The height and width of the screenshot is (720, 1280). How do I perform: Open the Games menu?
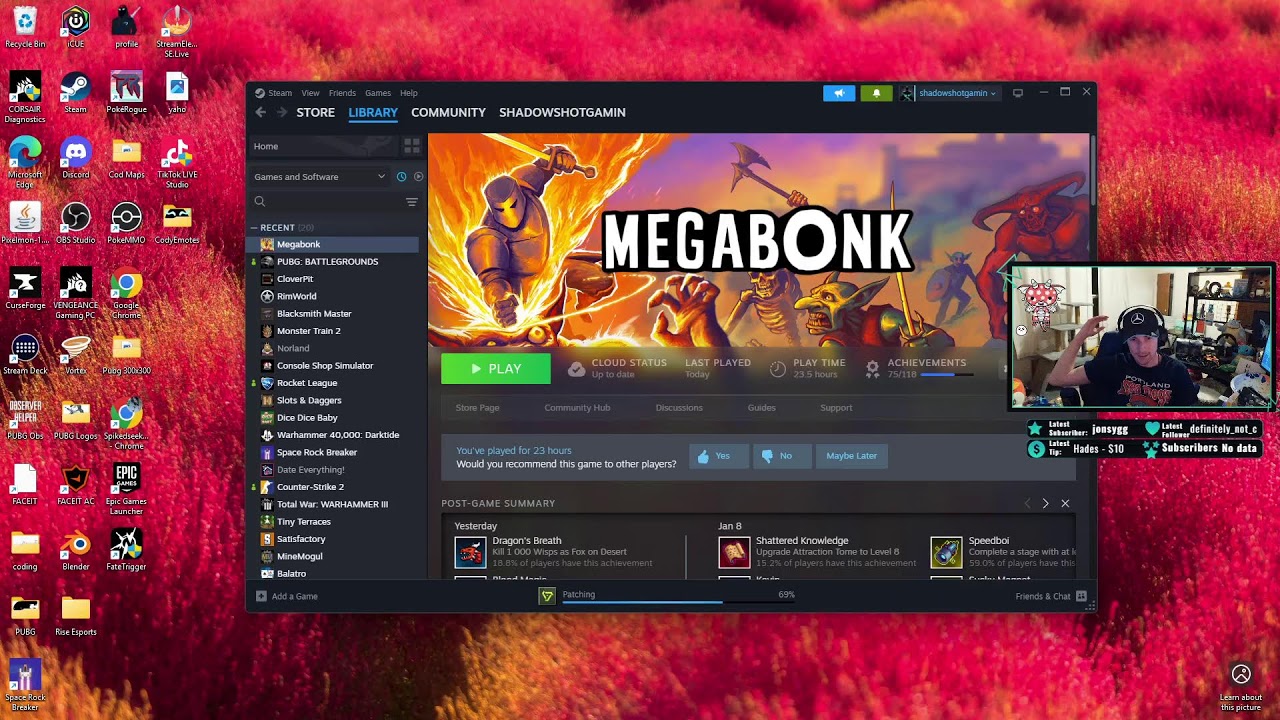[x=378, y=93]
